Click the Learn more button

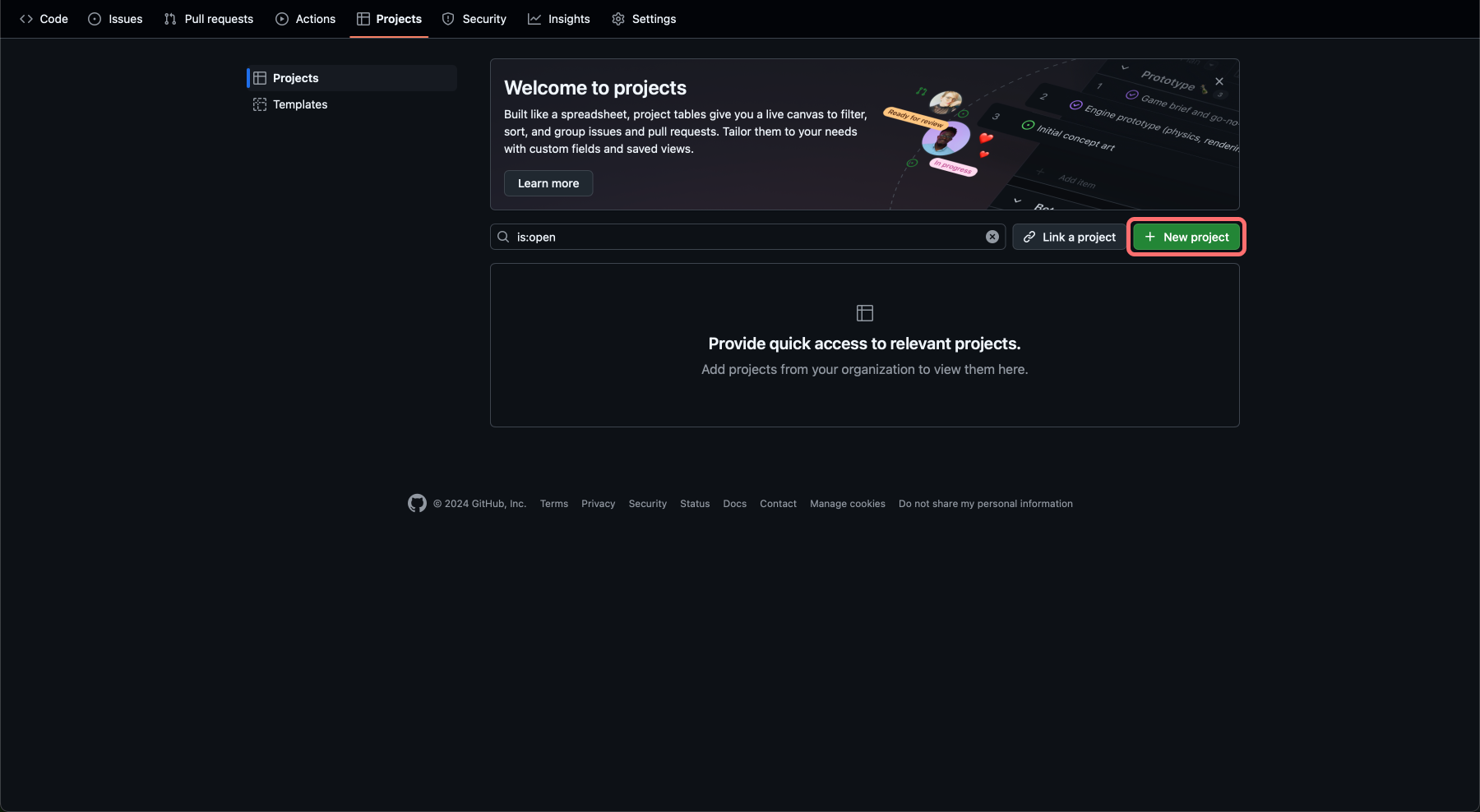[x=548, y=183]
